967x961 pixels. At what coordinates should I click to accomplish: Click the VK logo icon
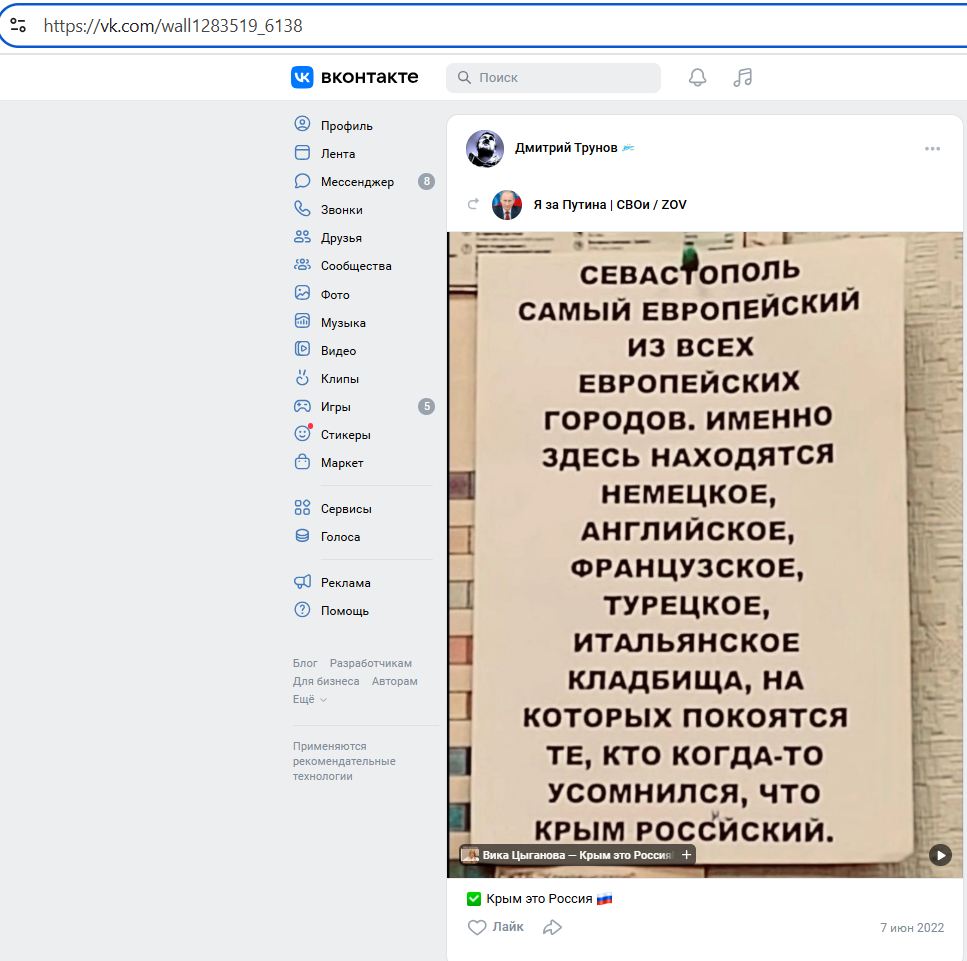point(302,77)
